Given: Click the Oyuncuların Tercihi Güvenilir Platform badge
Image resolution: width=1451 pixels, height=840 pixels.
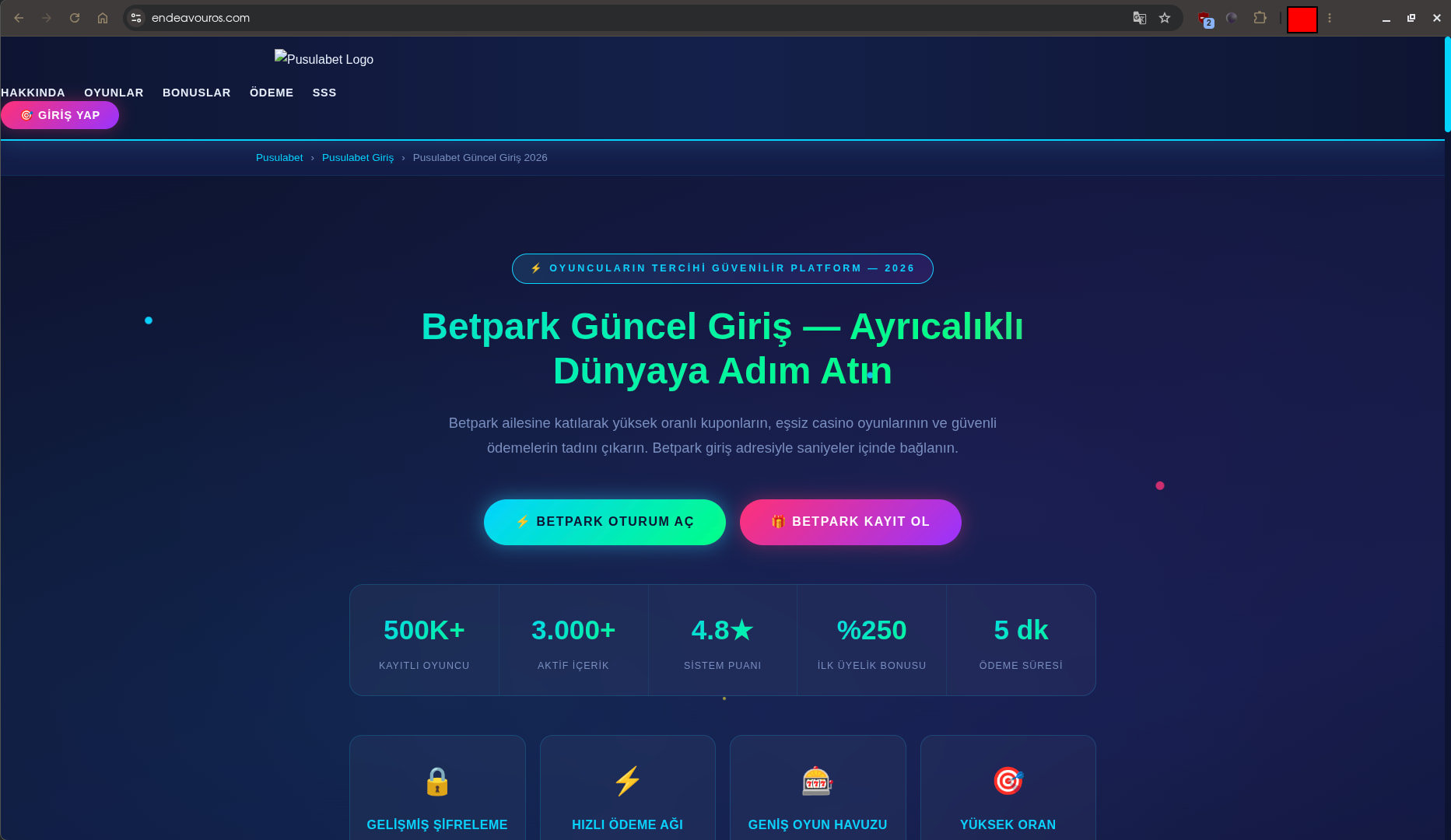Looking at the screenshot, I should [x=723, y=268].
